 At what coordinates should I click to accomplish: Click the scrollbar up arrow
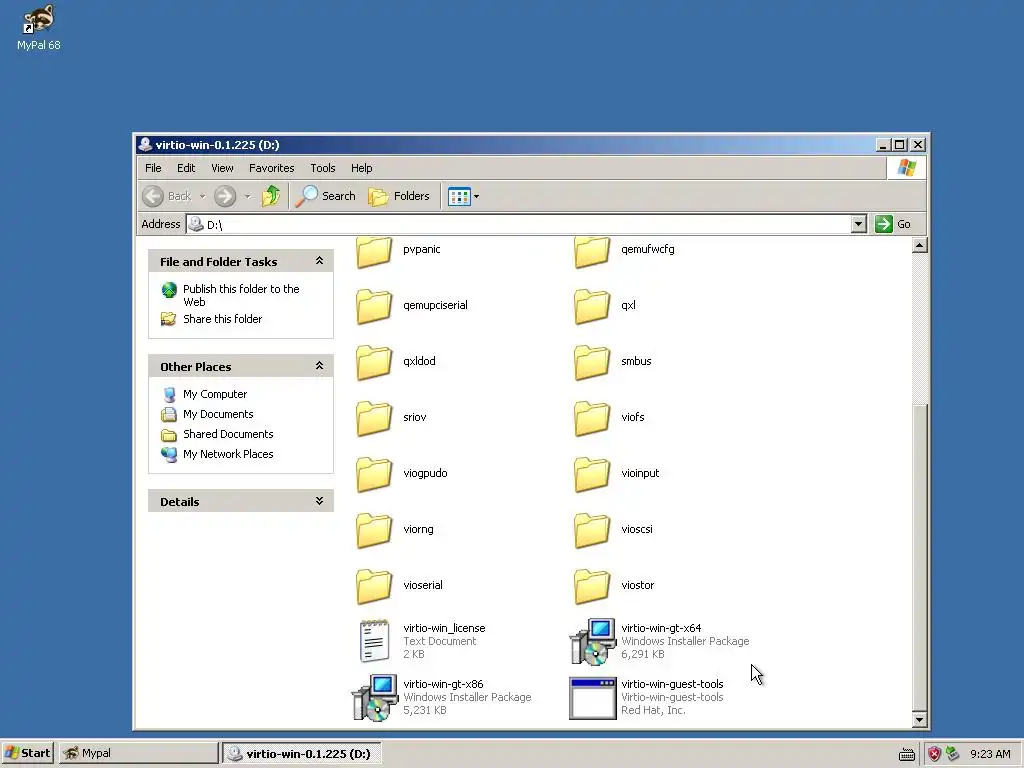pos(920,246)
